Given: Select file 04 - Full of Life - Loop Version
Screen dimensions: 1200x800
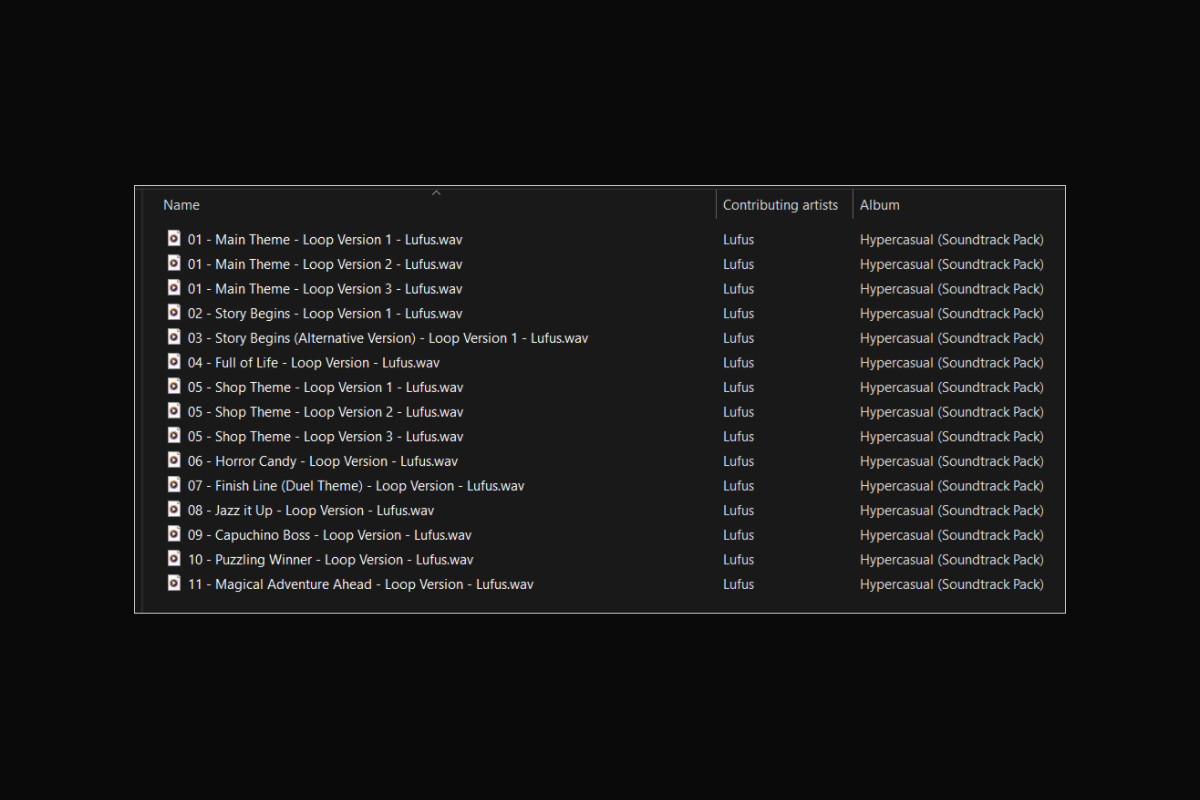Looking at the screenshot, I should (314, 363).
